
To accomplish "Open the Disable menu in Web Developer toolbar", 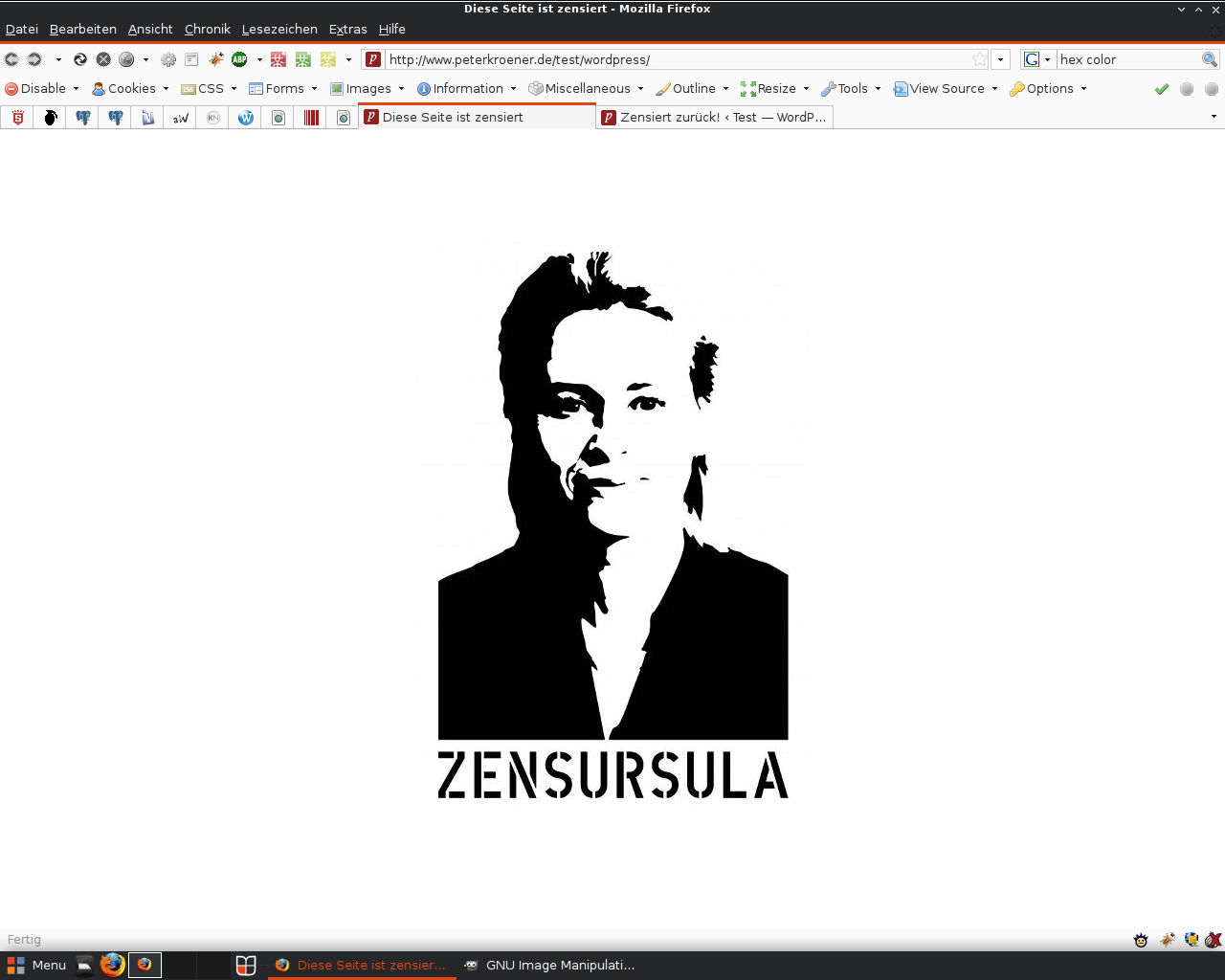I will [x=43, y=89].
